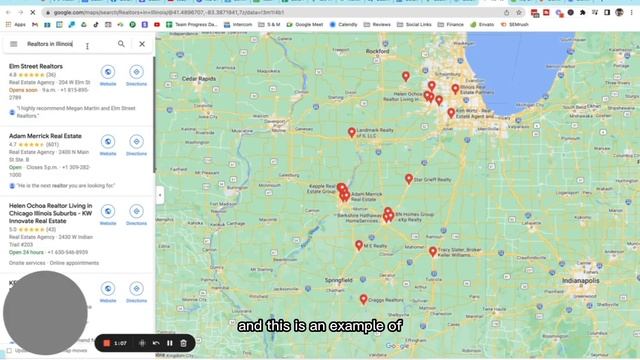Image resolution: width=640 pixels, height=360 pixels.
Task: Clear the Maps search with the X
Action: tap(142, 44)
